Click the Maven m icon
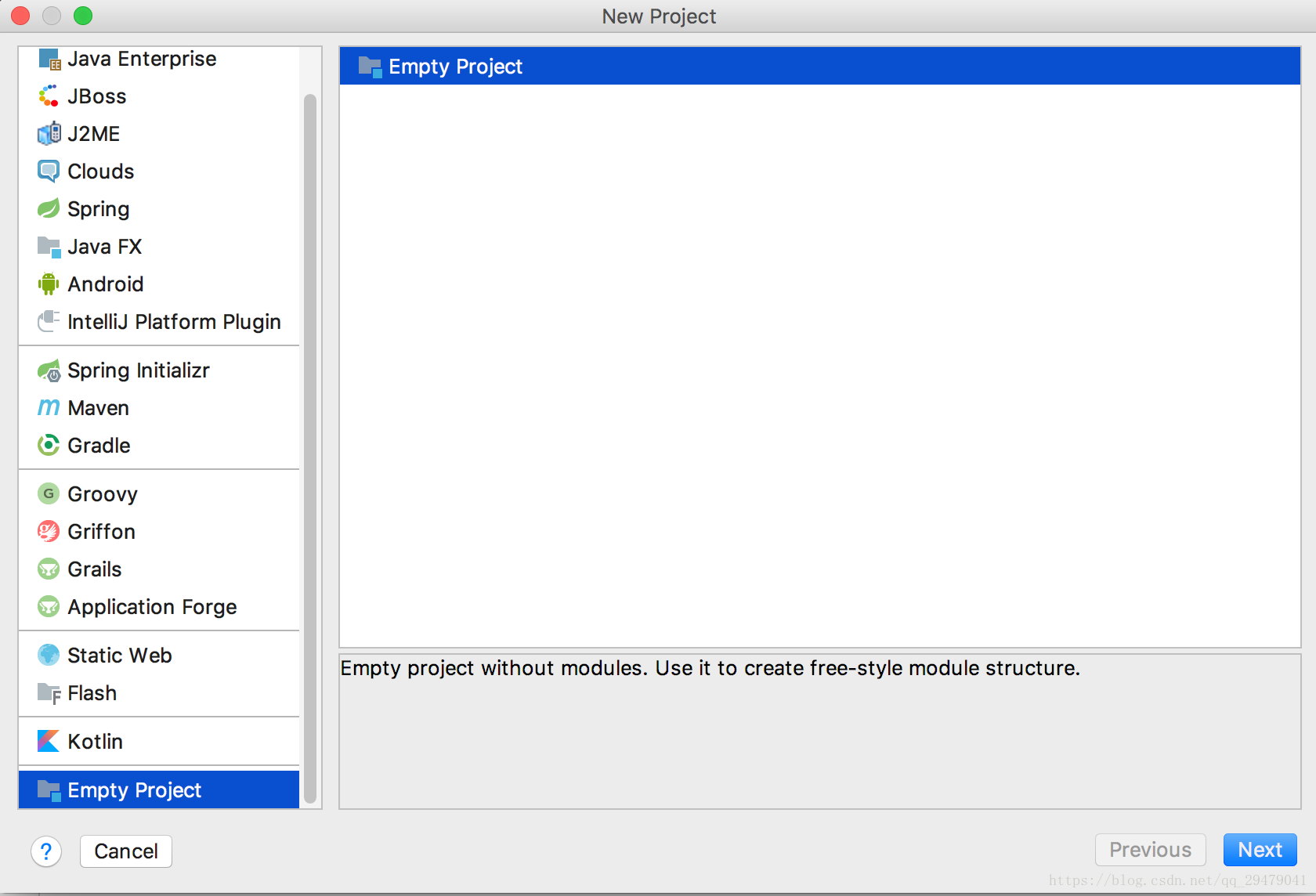The image size is (1316, 896). [x=49, y=408]
